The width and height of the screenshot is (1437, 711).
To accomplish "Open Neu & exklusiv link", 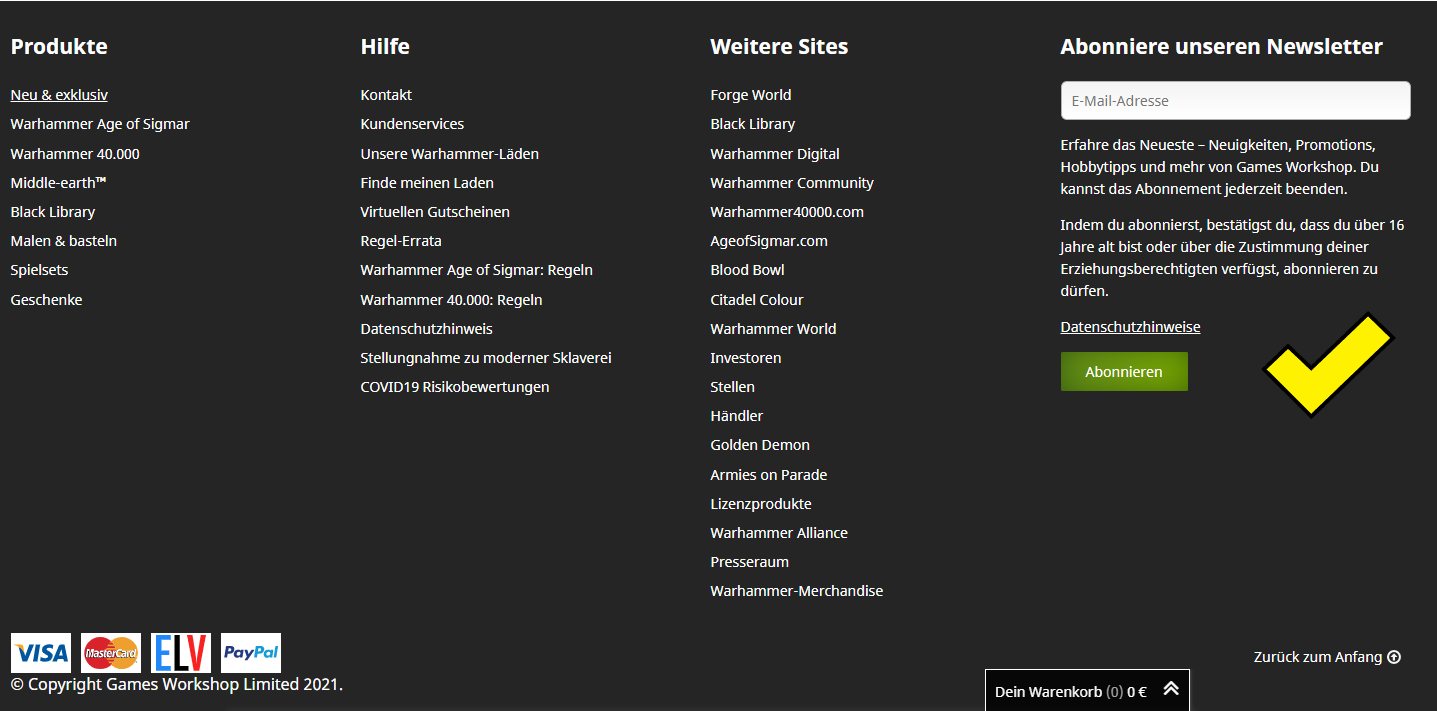I will pyautogui.click(x=59, y=95).
